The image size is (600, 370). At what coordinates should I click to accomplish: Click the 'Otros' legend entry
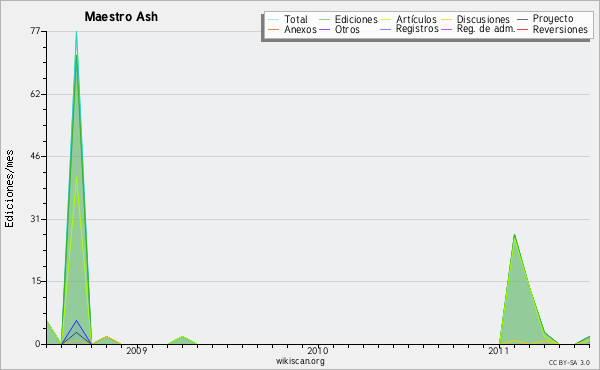tap(347, 29)
